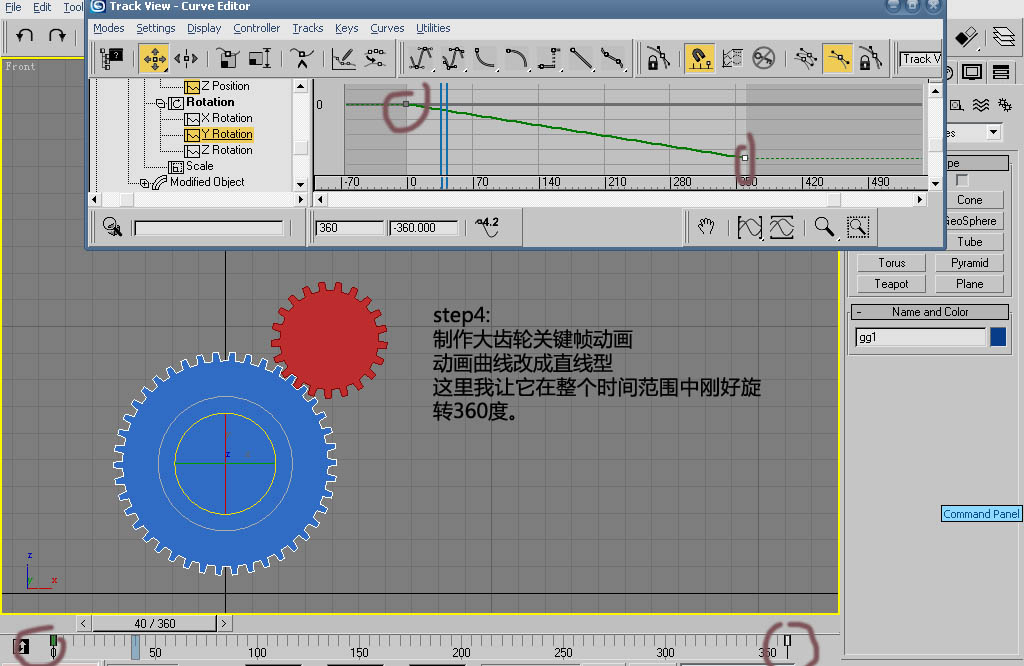Viewport: 1024px width, 666px height.
Task: Create a Torus primitive
Action: click(891, 263)
